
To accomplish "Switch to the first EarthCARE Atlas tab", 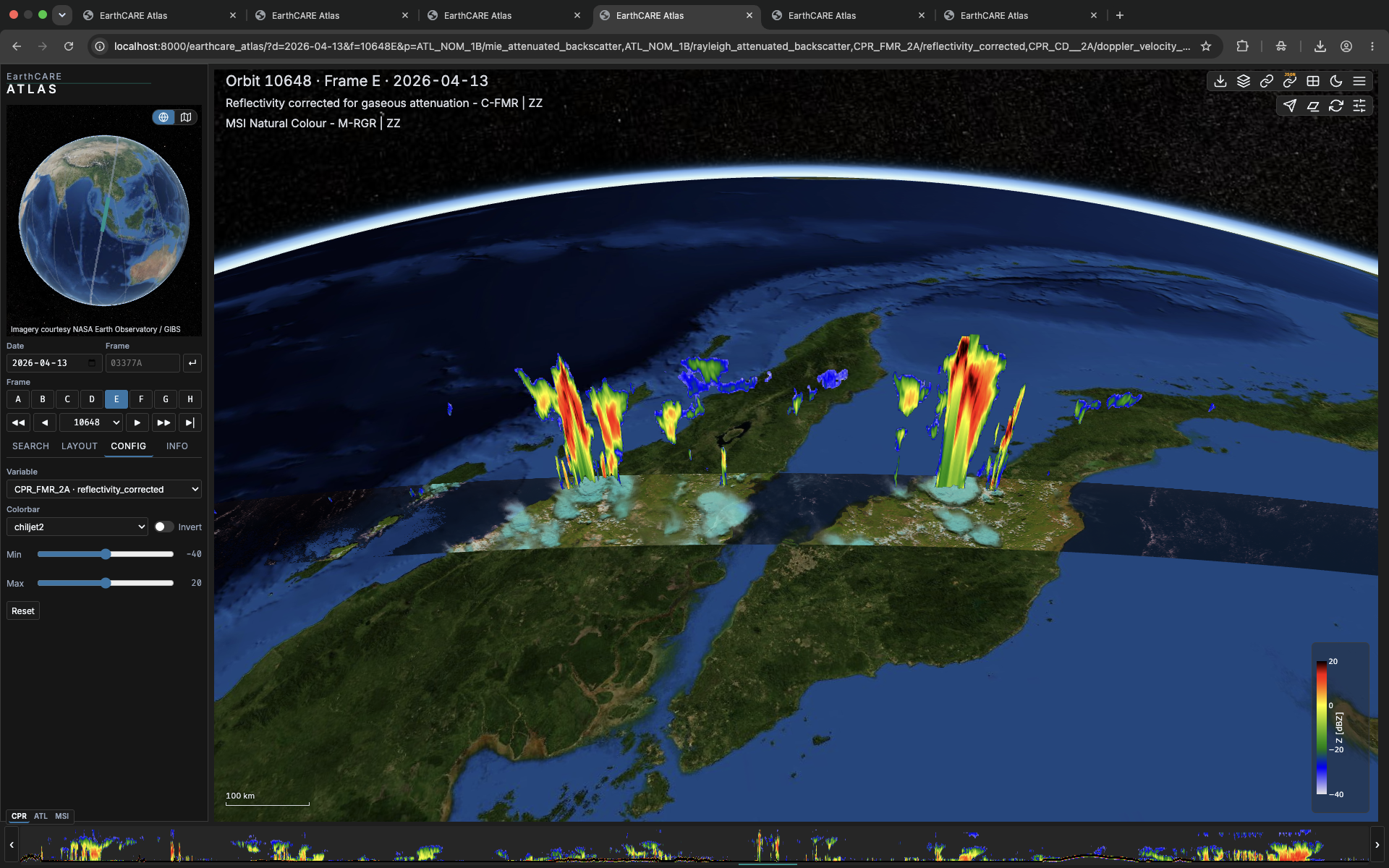I will tap(159, 15).
